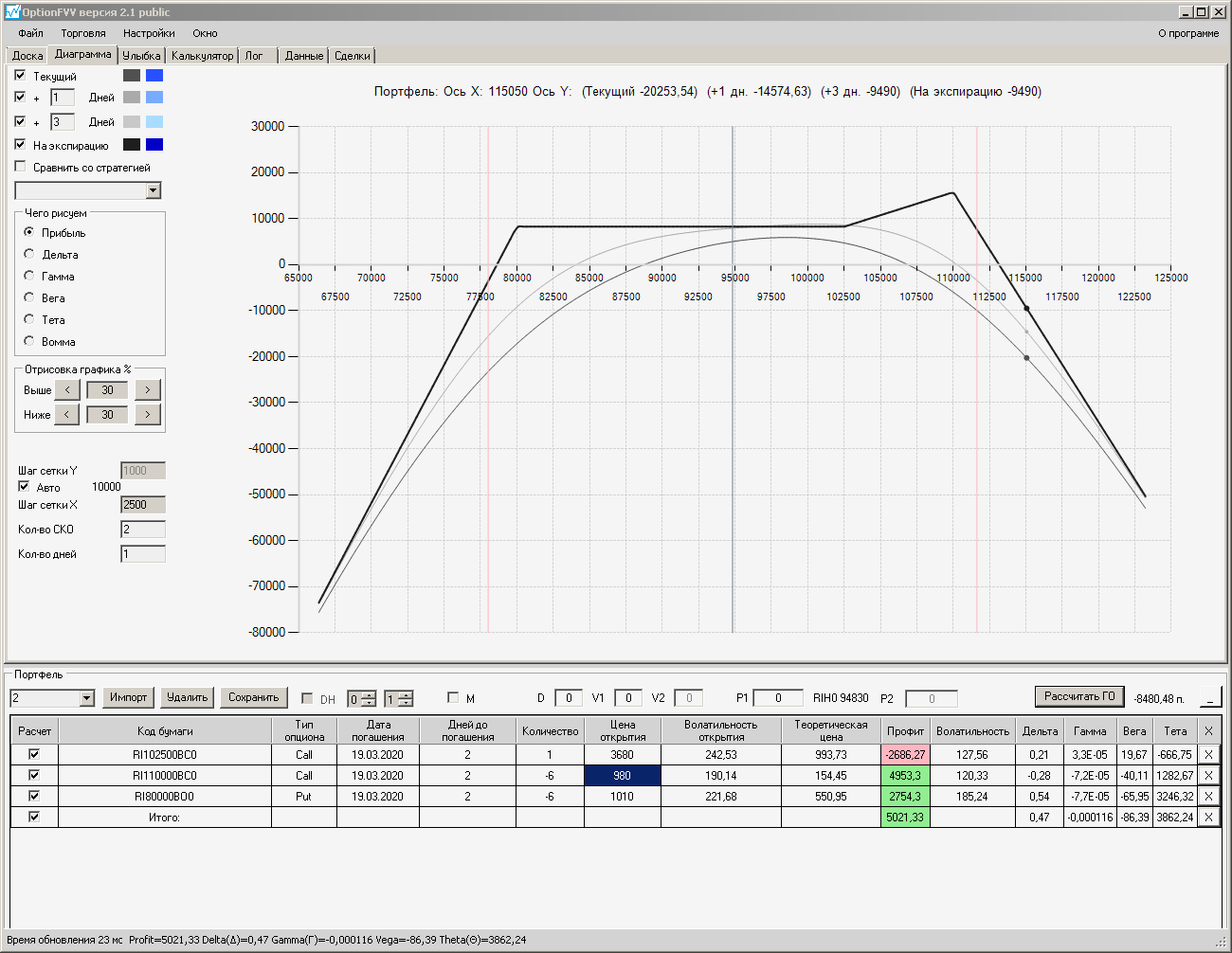Image resolution: width=1232 pixels, height=953 pixels.
Task: Click the dark blue swatch for На экспирацию
Action: coord(154,144)
